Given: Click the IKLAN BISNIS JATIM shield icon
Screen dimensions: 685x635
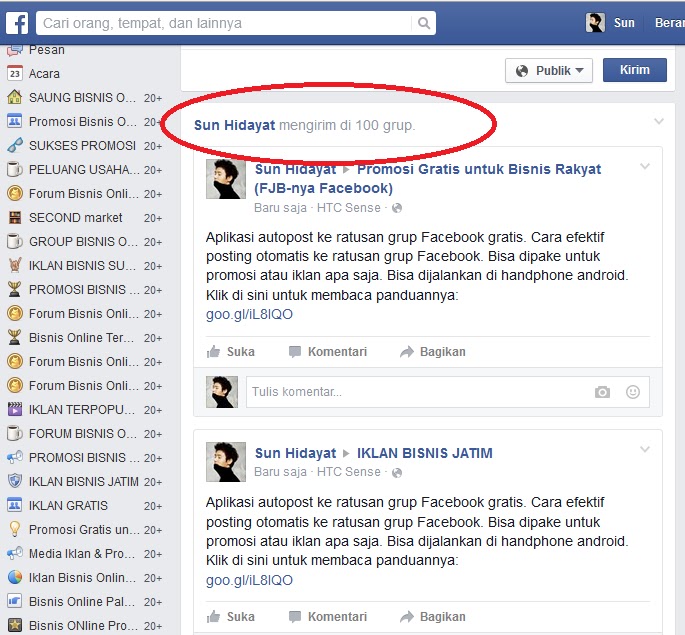Looking at the screenshot, I should (14, 481).
